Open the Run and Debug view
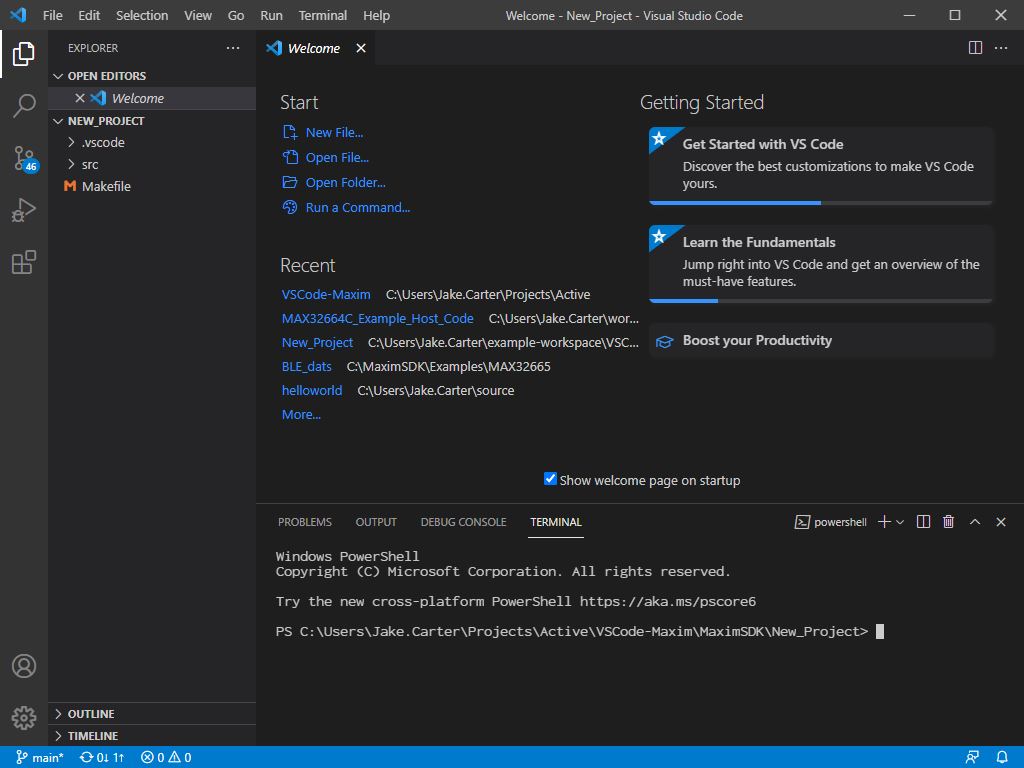The height and width of the screenshot is (768, 1024). (24, 210)
